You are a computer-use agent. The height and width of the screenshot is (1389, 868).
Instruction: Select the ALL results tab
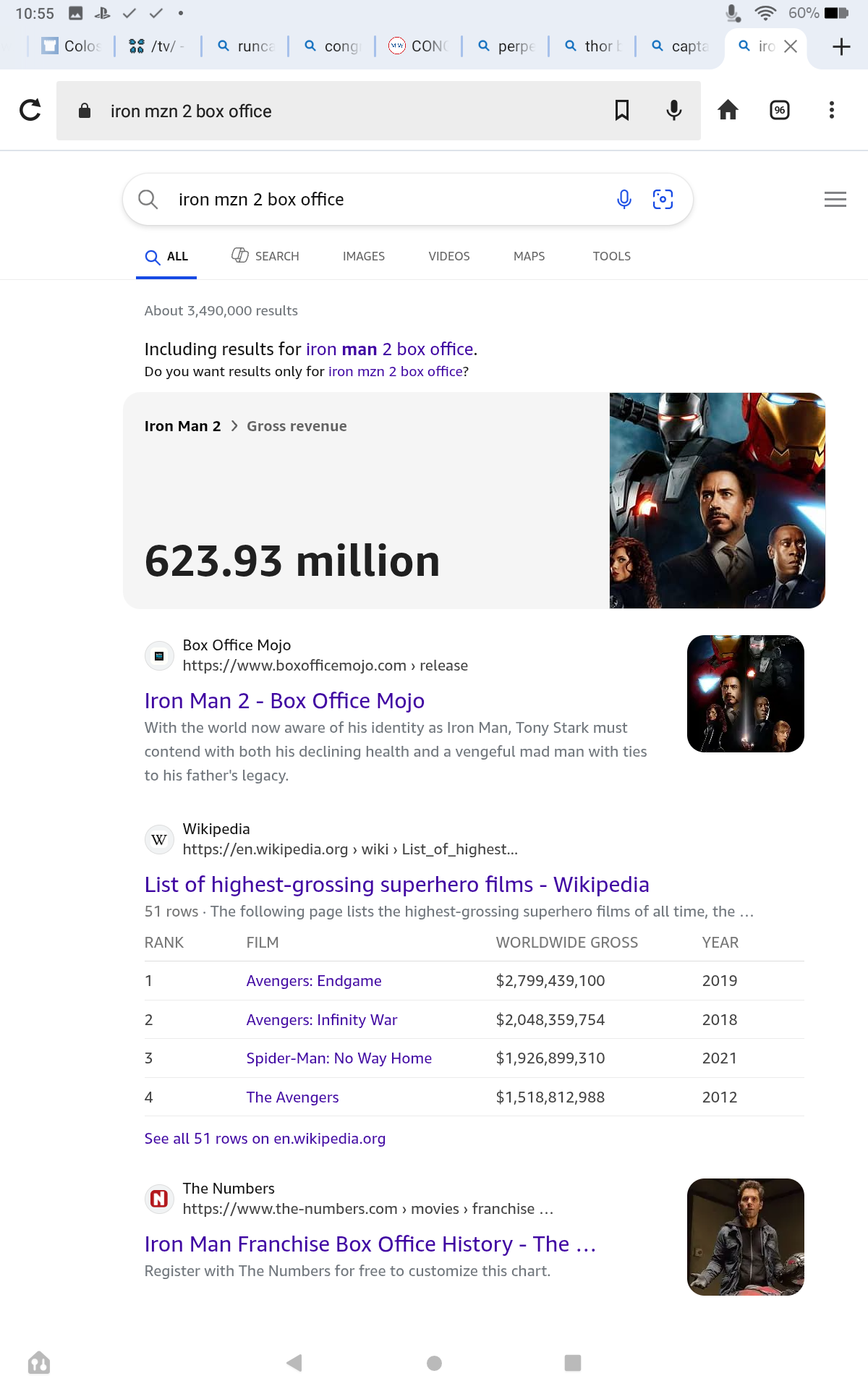click(166, 257)
